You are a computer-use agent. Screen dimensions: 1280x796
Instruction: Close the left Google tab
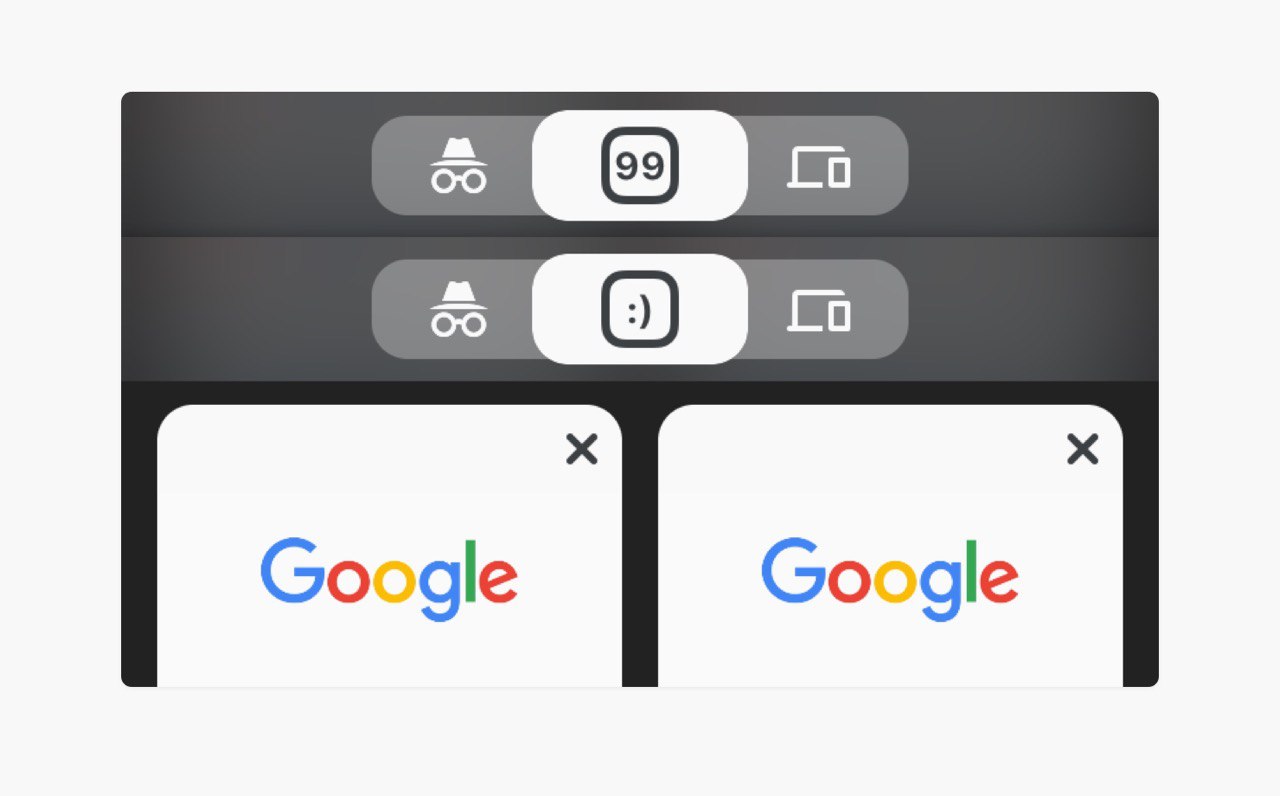581,450
